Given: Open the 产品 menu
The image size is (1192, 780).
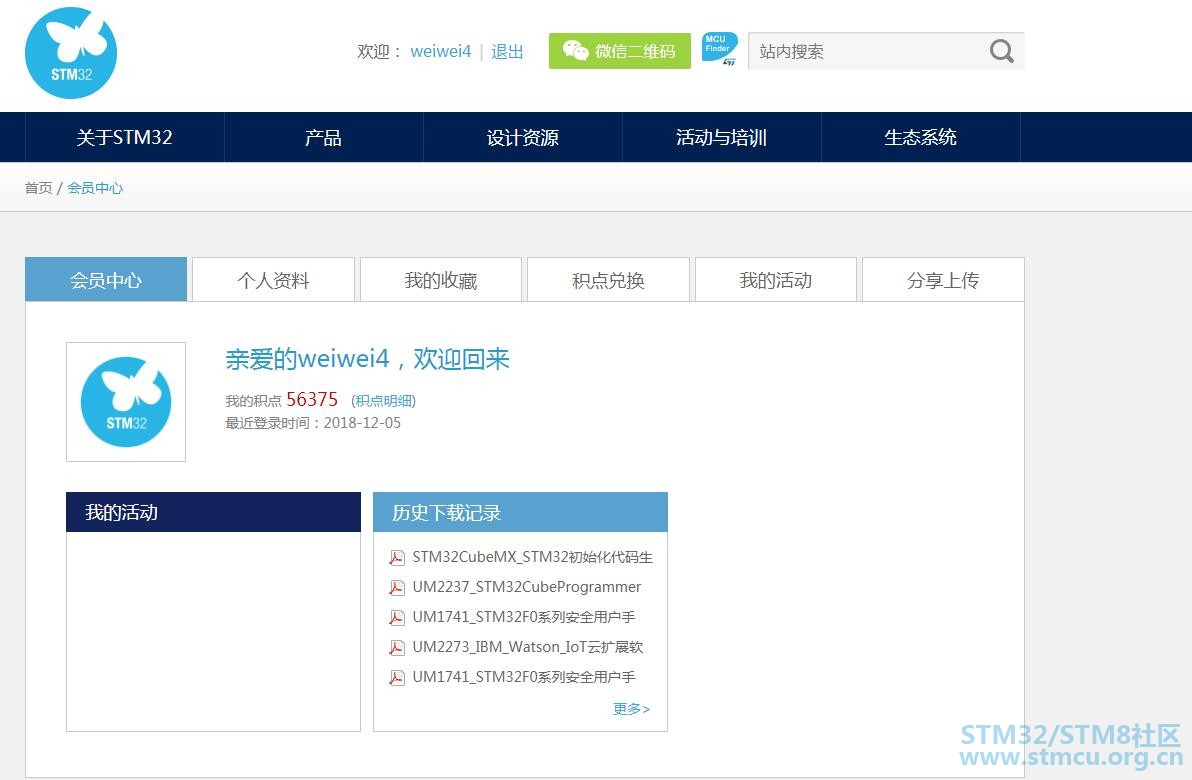Looking at the screenshot, I should (x=323, y=137).
